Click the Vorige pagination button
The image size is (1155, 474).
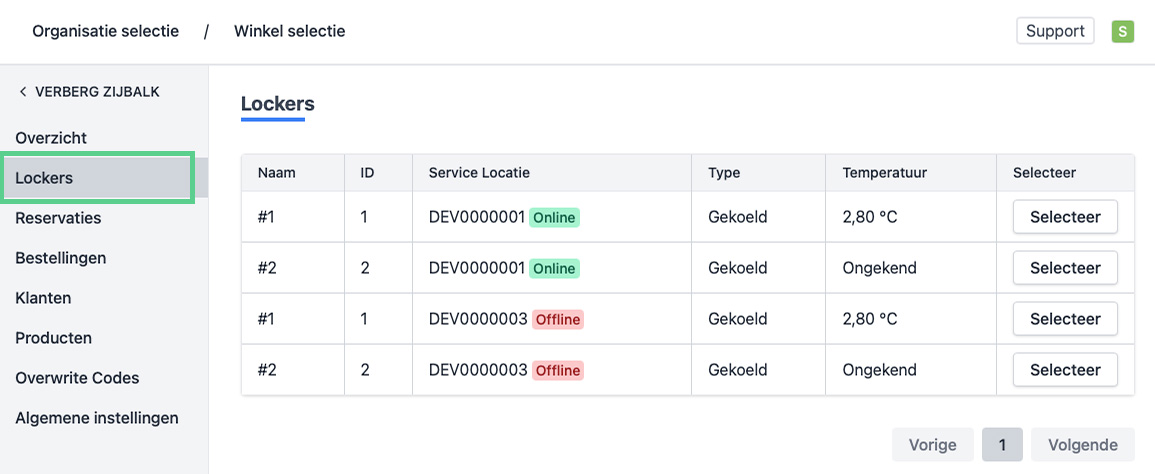[x=932, y=445]
